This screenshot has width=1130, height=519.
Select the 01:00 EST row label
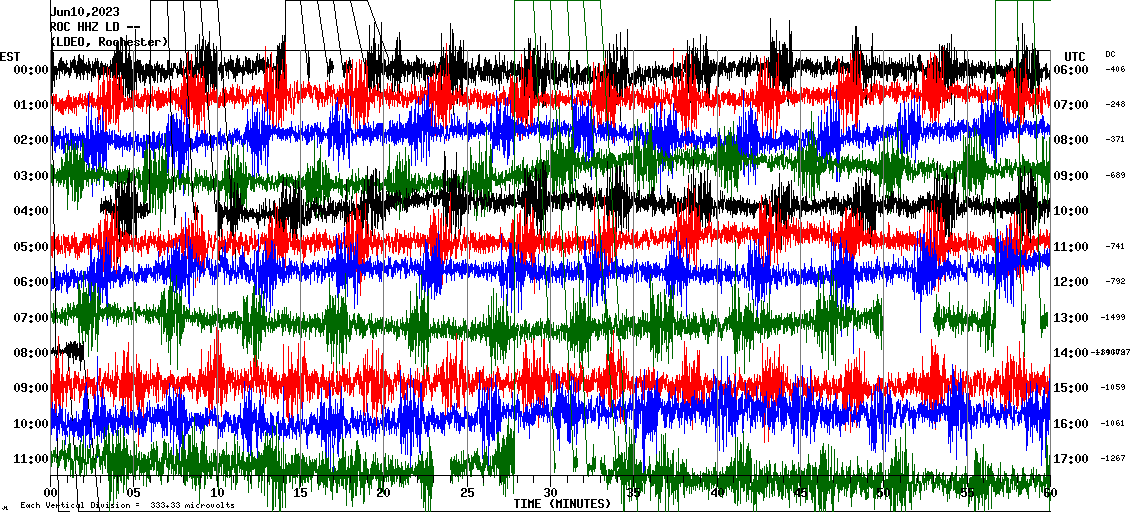click(30, 105)
